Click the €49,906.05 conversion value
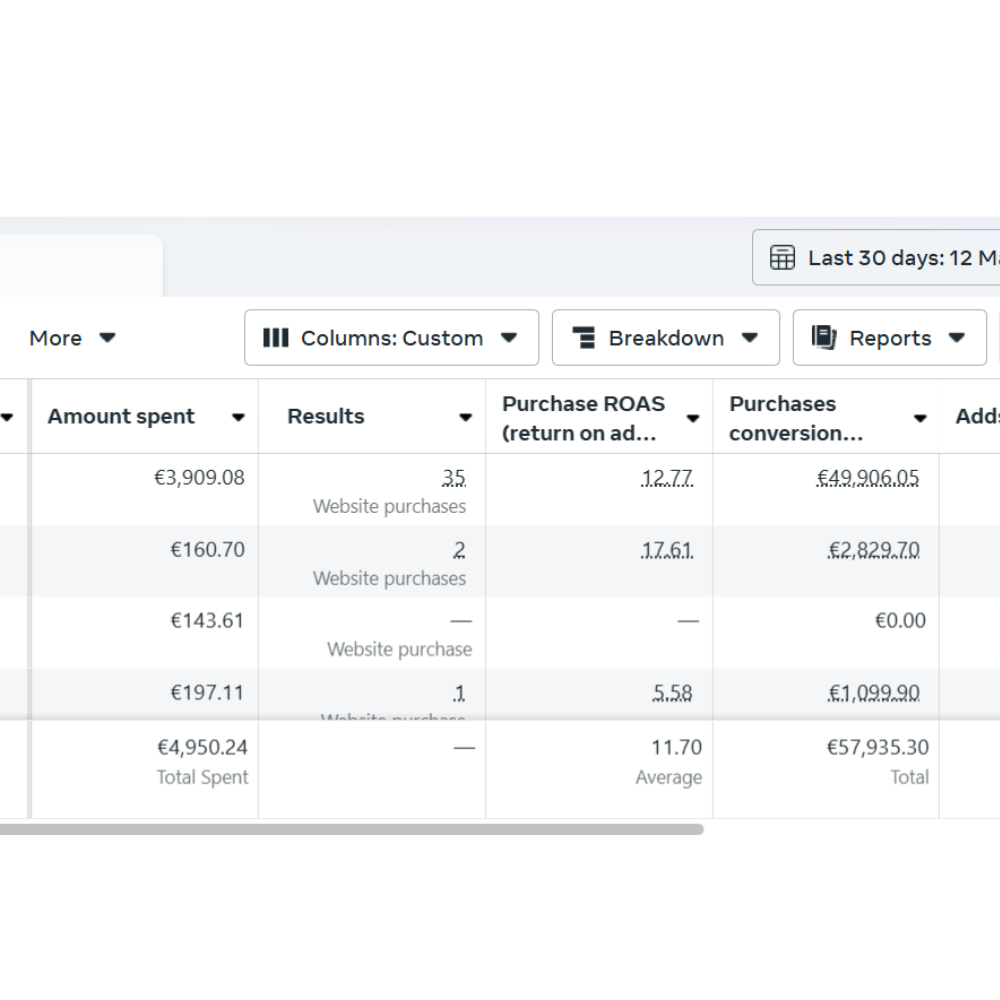The height and width of the screenshot is (1000, 1000). [x=868, y=478]
